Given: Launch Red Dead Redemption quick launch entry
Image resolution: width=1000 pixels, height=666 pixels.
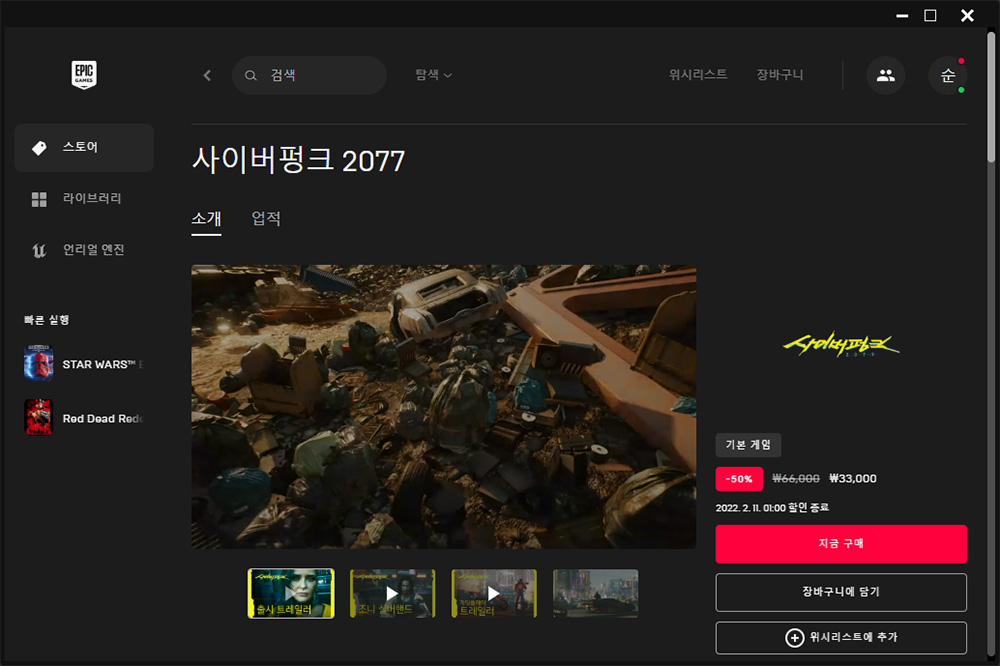Looking at the screenshot, I should tap(84, 418).
